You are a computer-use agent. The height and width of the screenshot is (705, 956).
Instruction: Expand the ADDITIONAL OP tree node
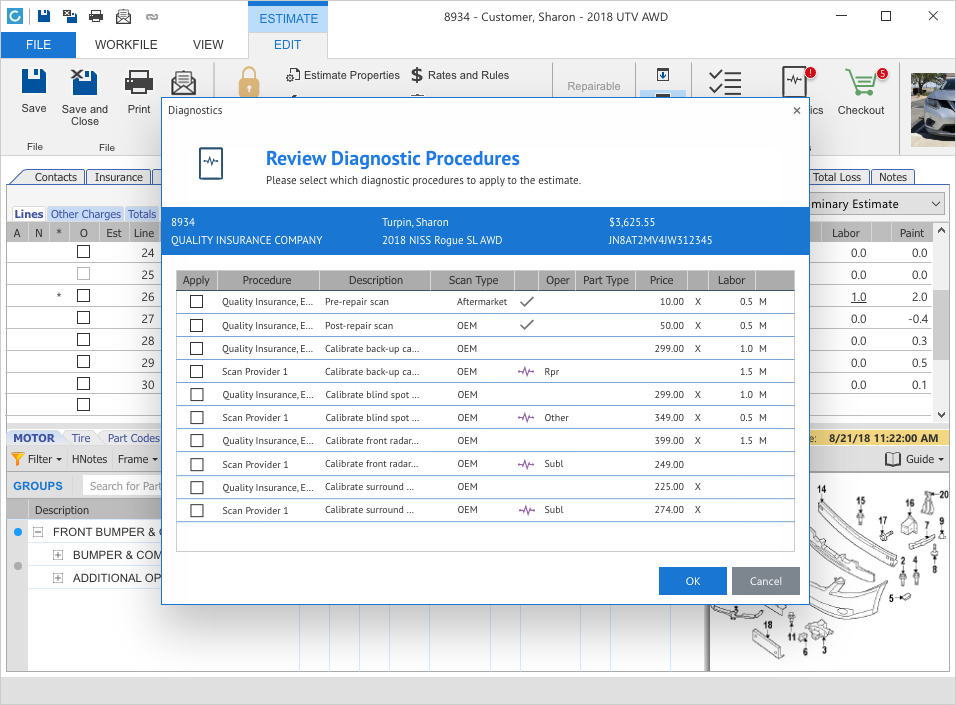[58, 578]
